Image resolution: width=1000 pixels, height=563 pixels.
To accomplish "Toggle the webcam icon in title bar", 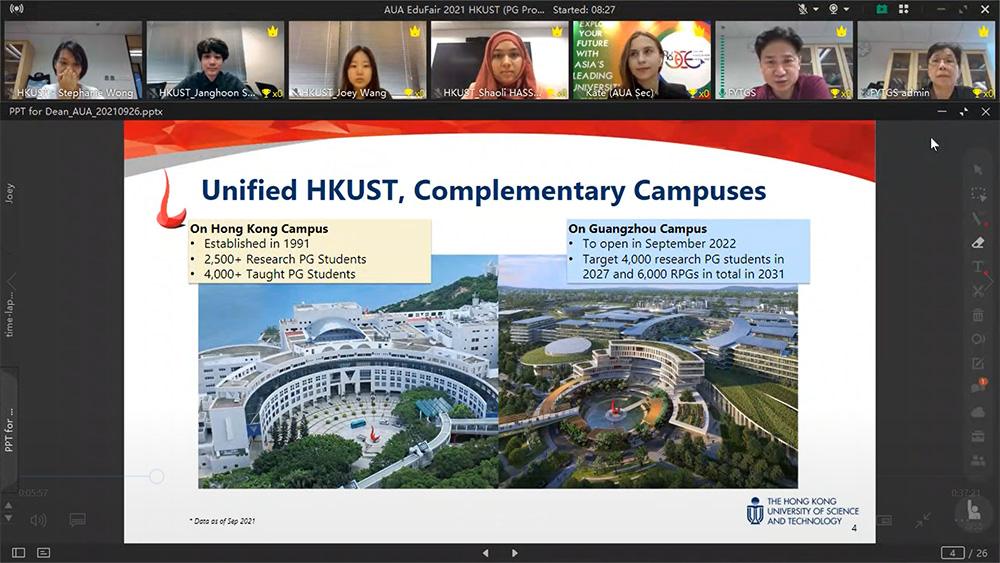I will pos(833,9).
